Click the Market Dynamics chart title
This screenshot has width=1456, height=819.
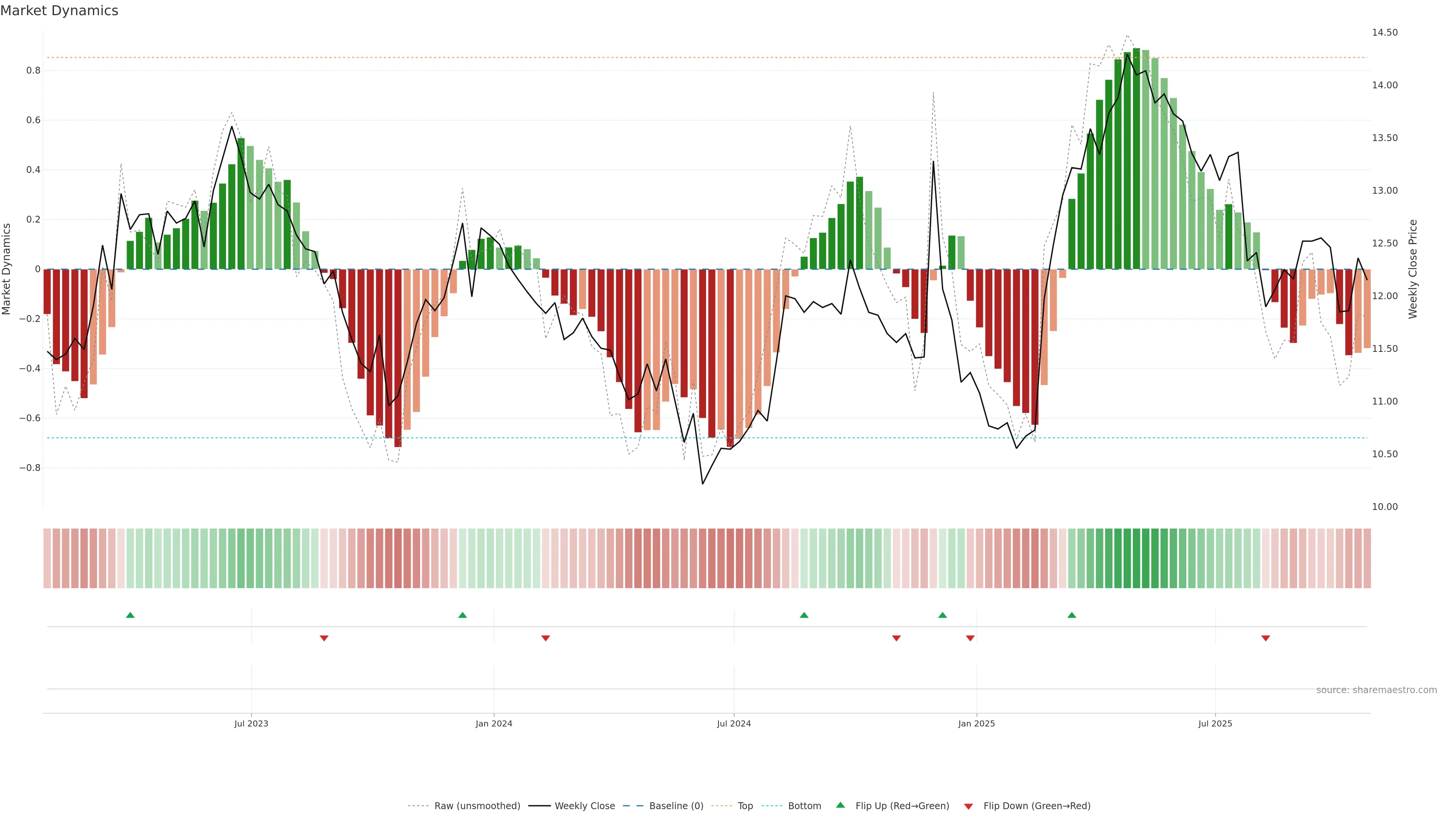coord(60,11)
